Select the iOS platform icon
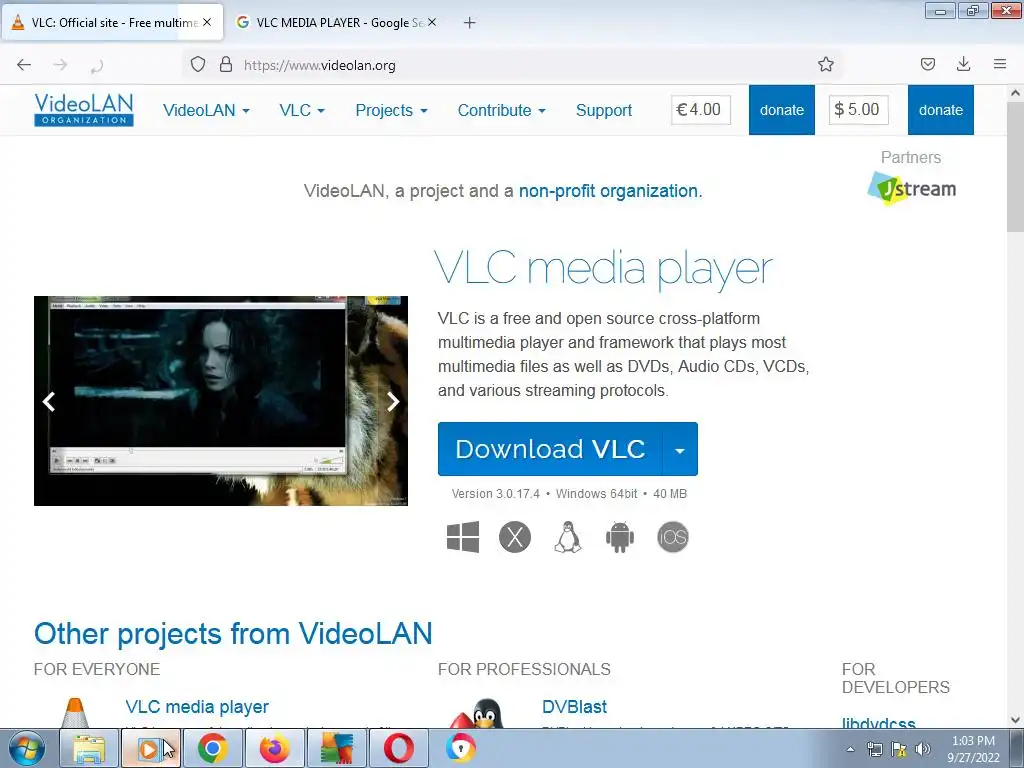The image size is (1024, 768). tap(673, 537)
